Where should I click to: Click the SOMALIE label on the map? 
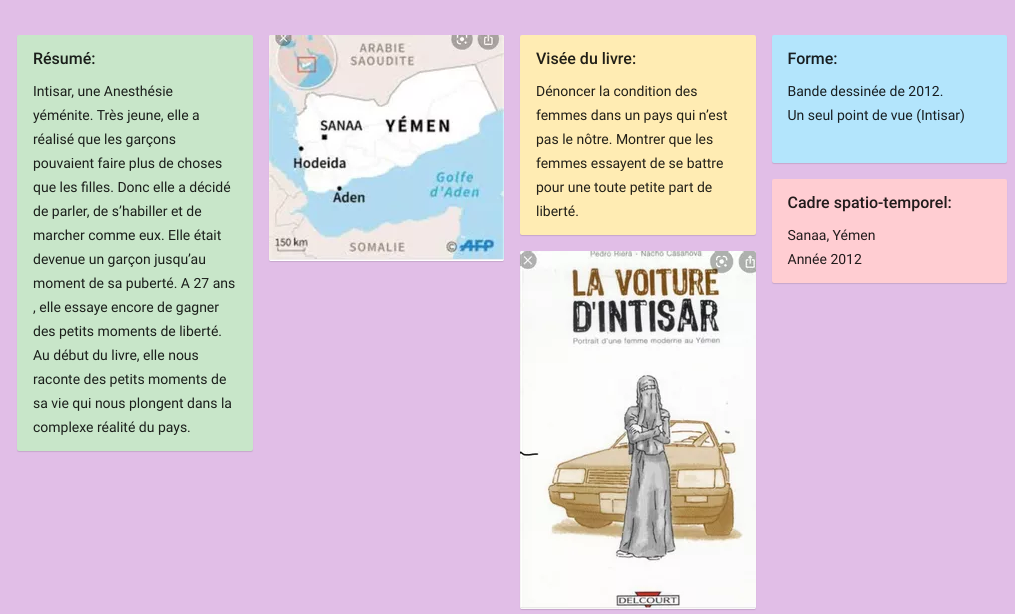pyautogui.click(x=377, y=247)
